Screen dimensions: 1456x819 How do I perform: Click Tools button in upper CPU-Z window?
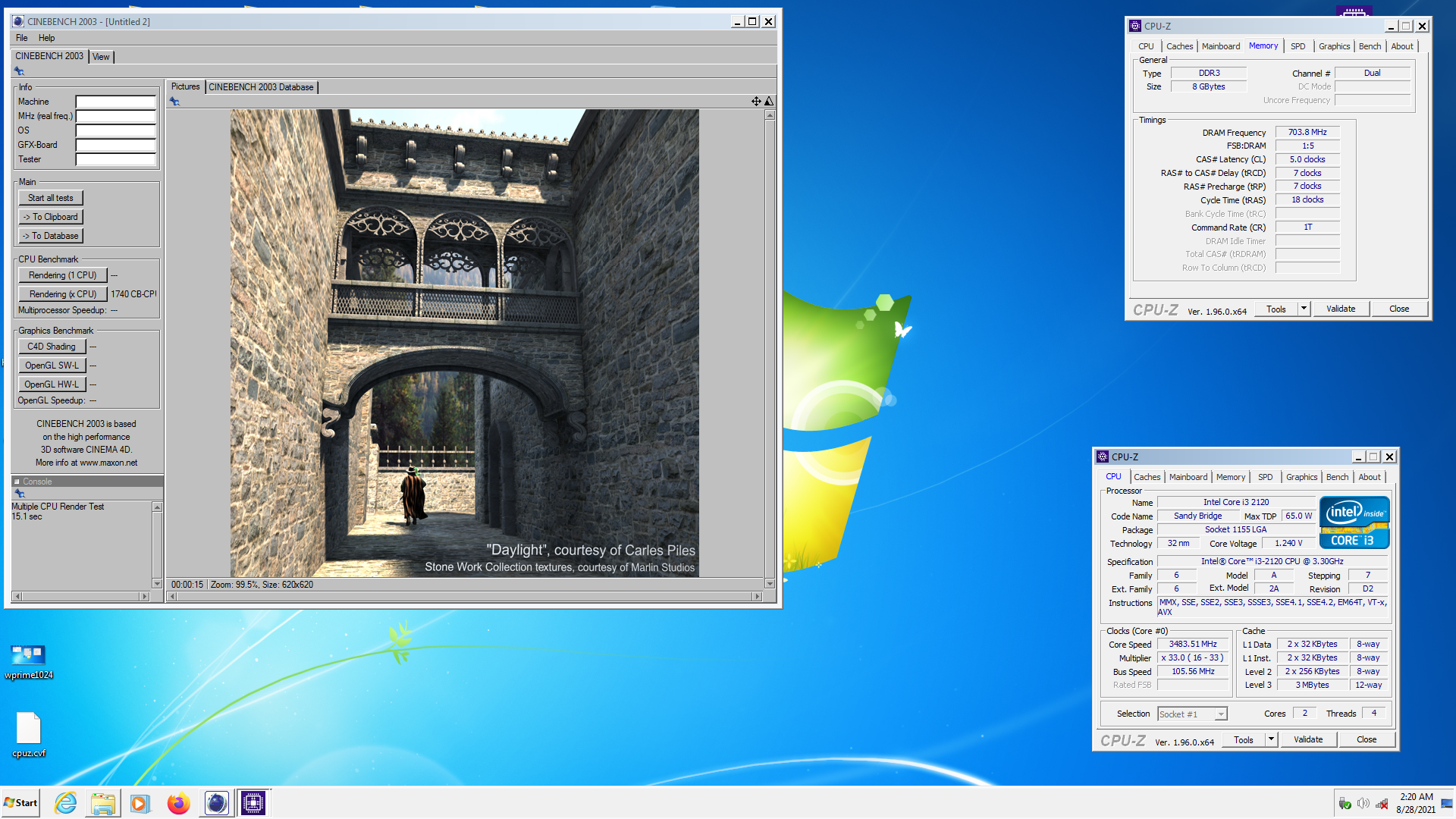(x=1276, y=309)
